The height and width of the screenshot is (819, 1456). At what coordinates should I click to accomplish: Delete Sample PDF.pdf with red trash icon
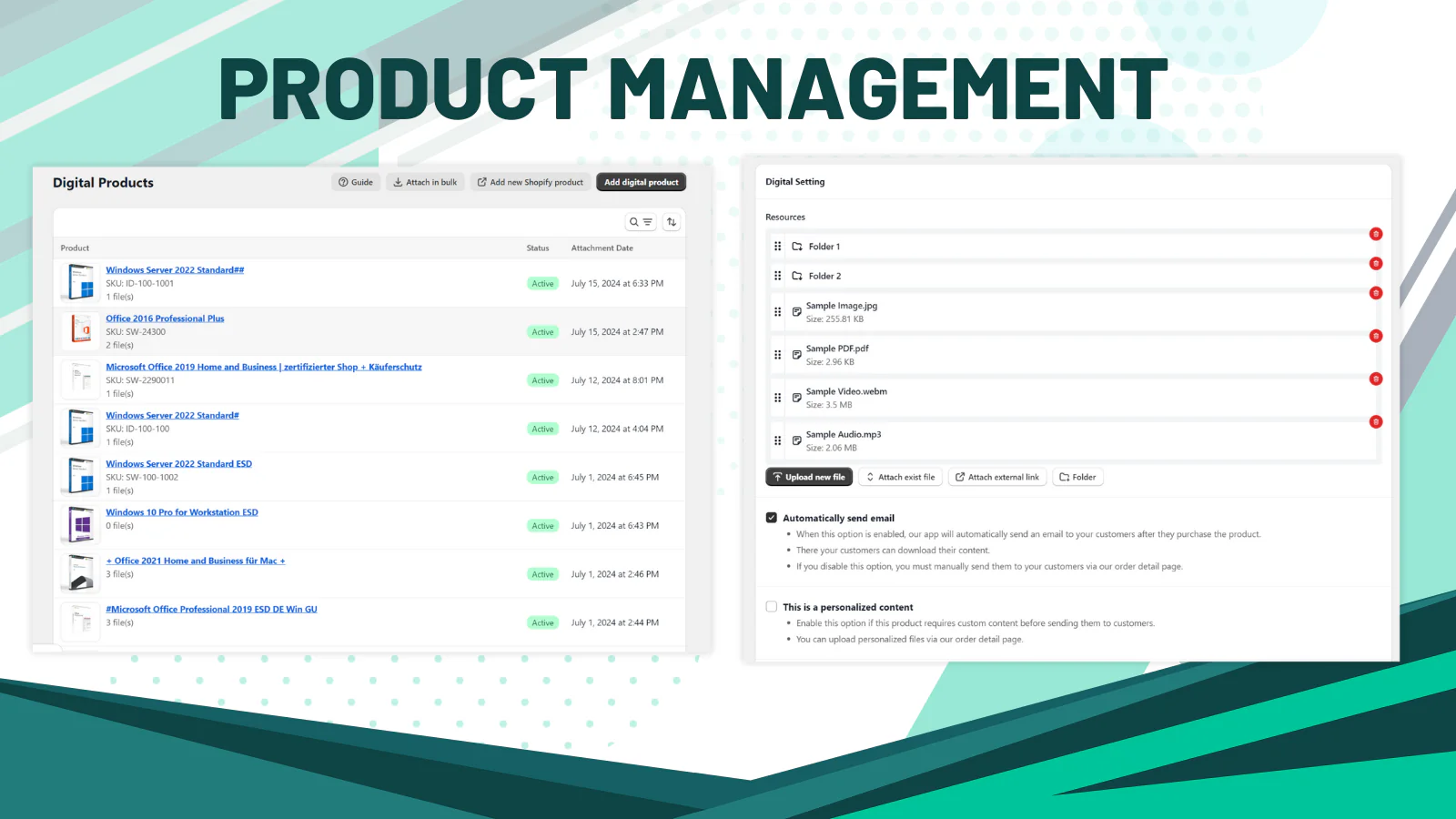[x=1376, y=336]
